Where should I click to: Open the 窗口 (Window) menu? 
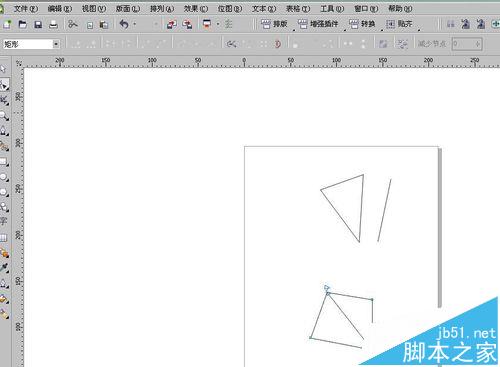(366, 8)
